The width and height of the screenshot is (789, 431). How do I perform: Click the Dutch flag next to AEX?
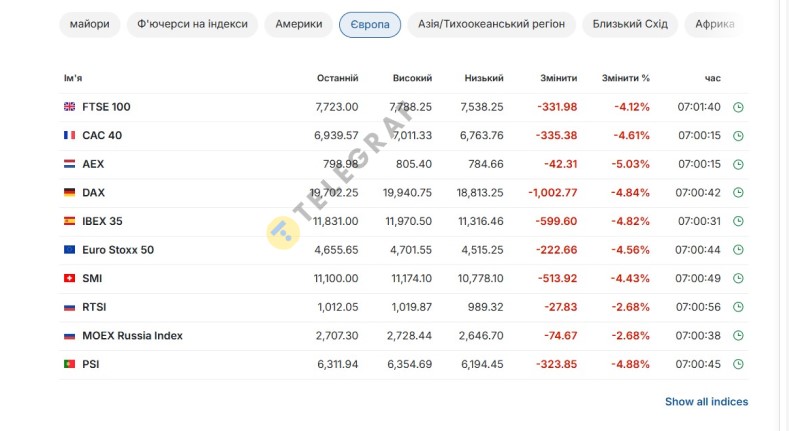coord(69,164)
